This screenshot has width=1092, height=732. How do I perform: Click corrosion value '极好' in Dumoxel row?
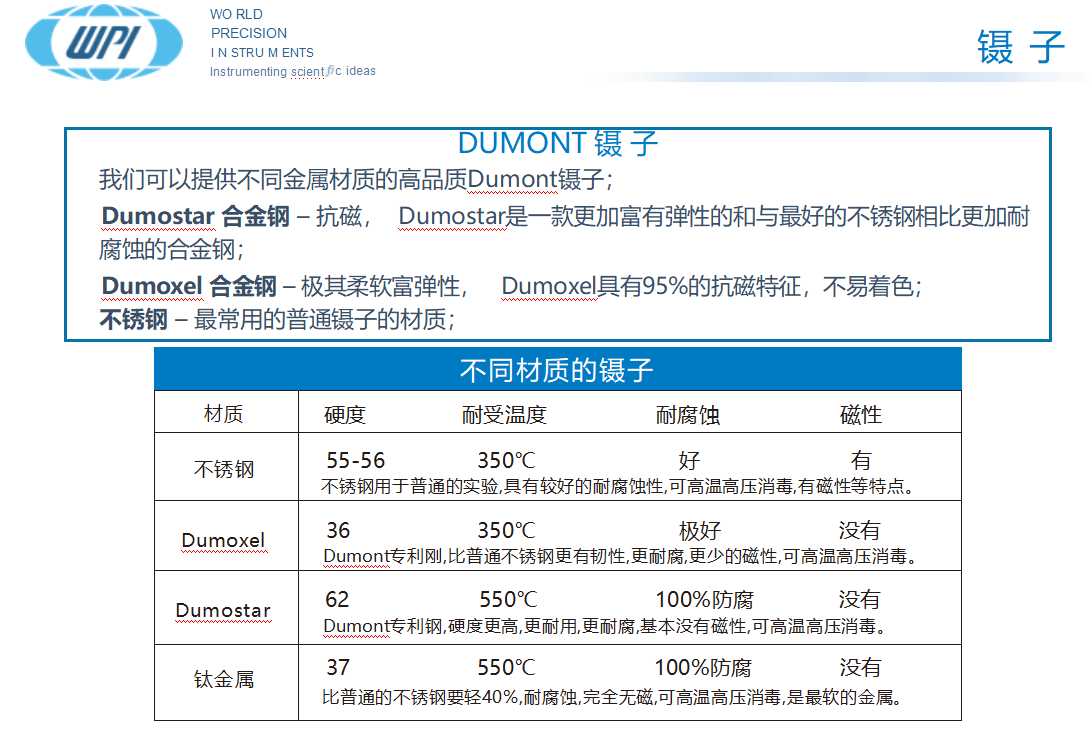[700, 531]
